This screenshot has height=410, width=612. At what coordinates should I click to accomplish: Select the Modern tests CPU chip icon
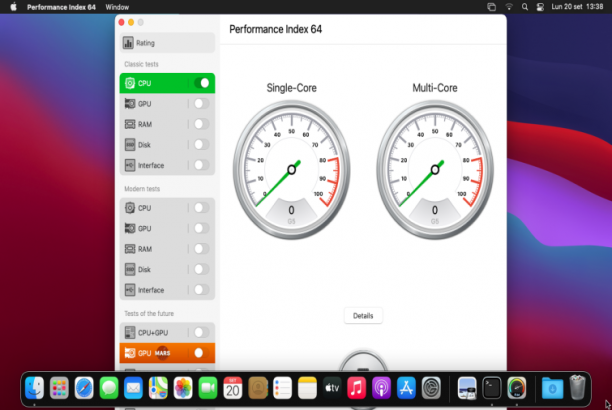[x=130, y=208]
